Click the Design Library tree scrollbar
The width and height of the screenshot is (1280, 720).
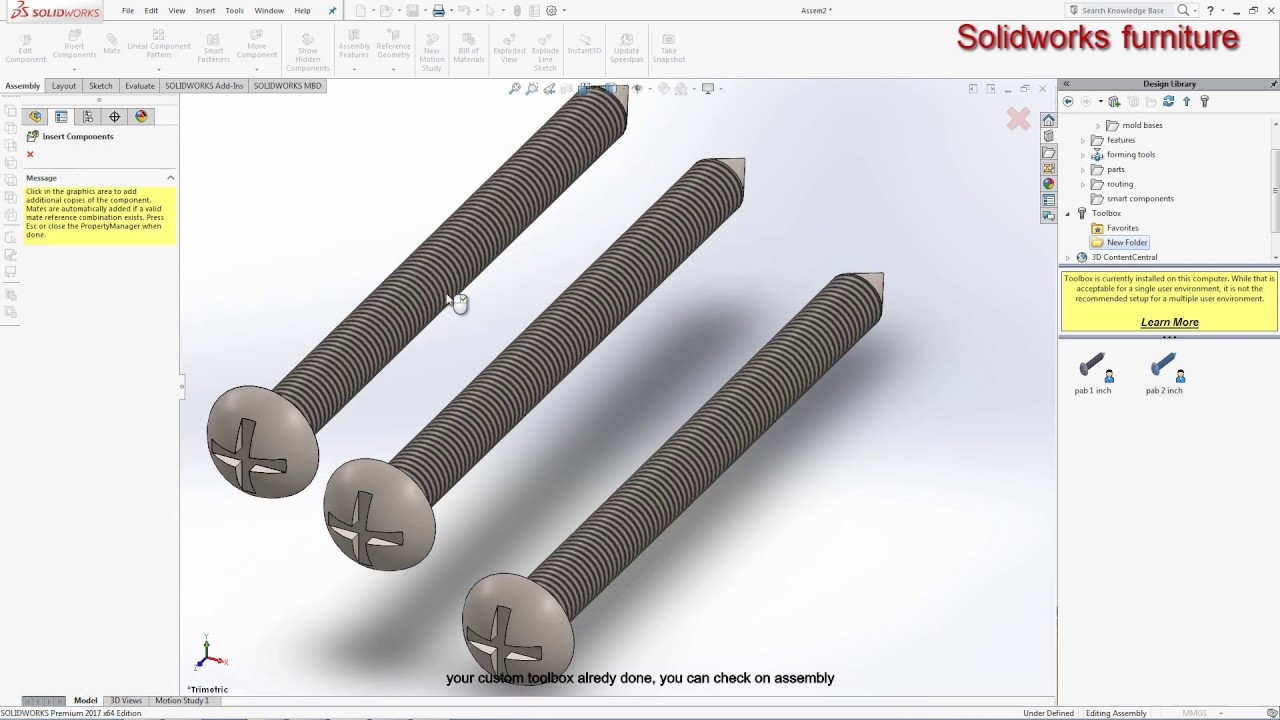tap(1275, 190)
